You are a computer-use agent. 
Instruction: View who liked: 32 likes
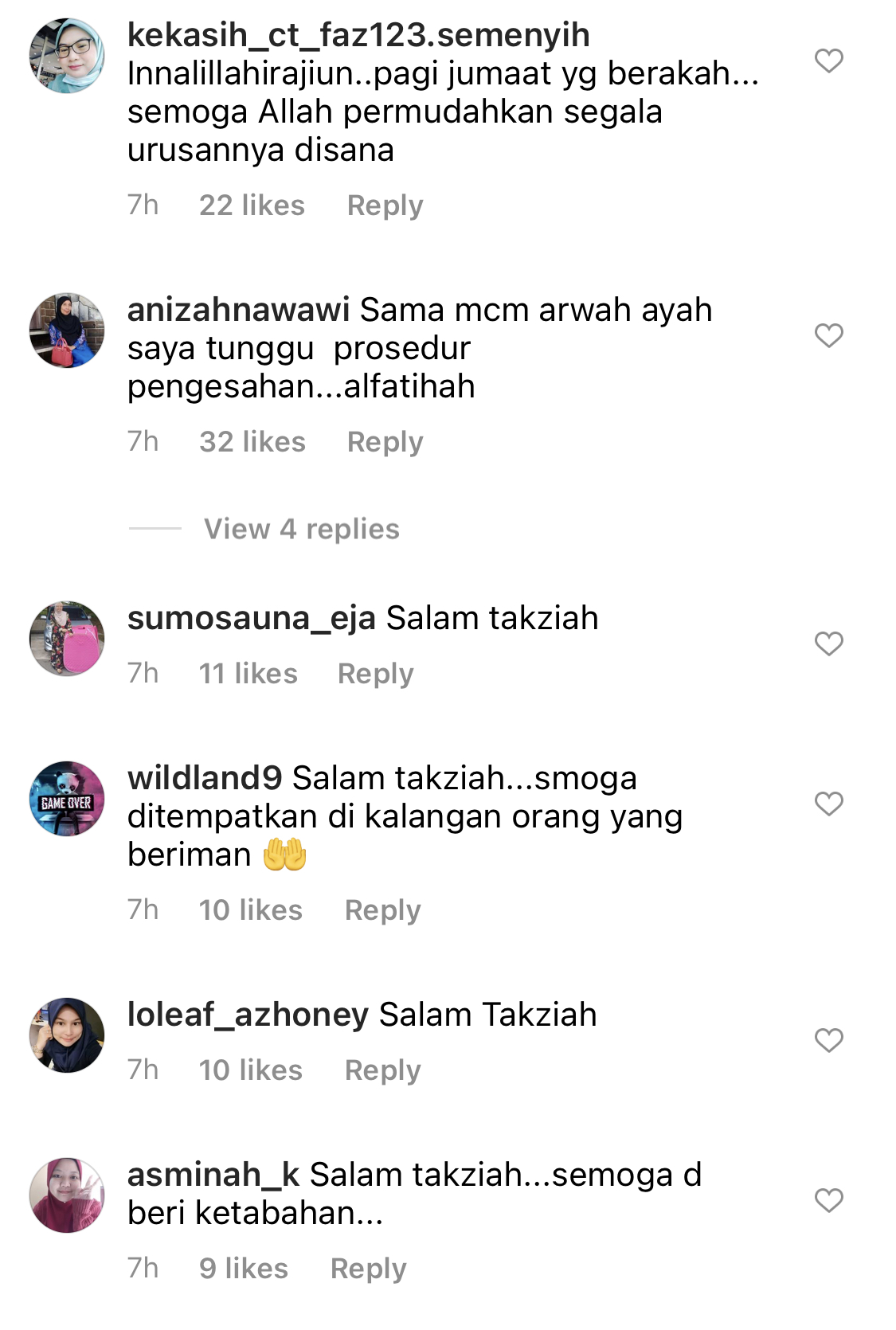point(252,442)
